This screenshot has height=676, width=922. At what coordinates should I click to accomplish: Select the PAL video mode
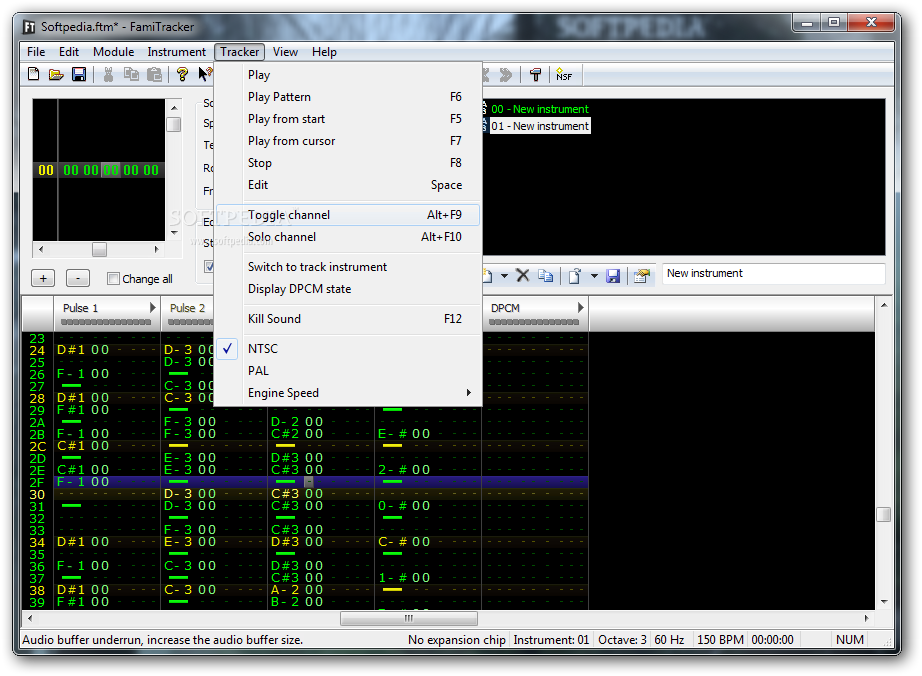click(348, 371)
